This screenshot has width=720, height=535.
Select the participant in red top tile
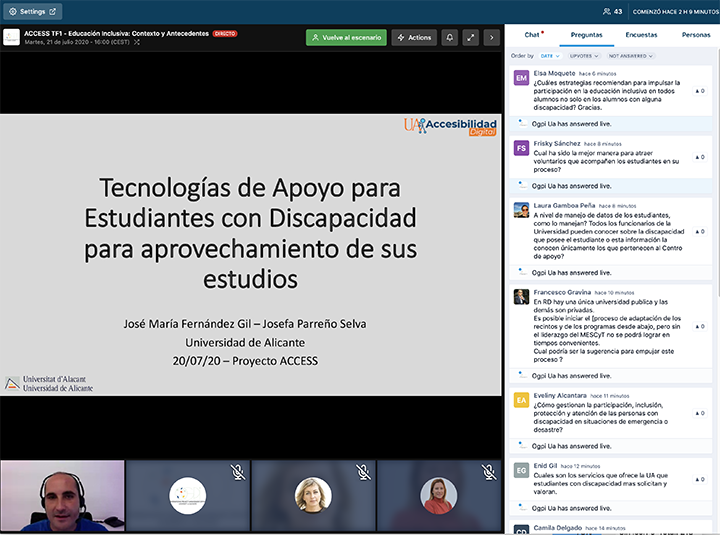[x=439, y=496]
